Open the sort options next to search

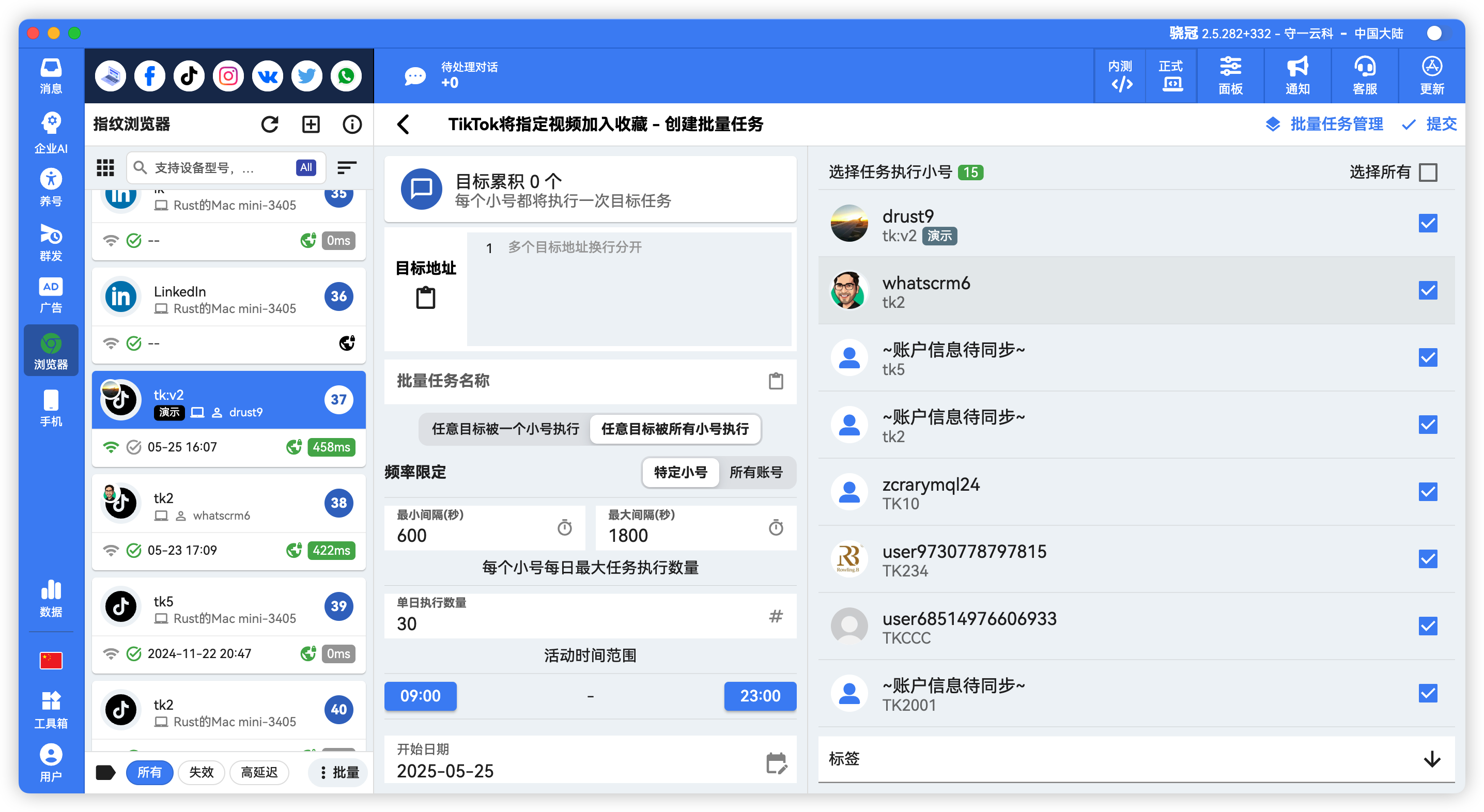tap(346, 167)
